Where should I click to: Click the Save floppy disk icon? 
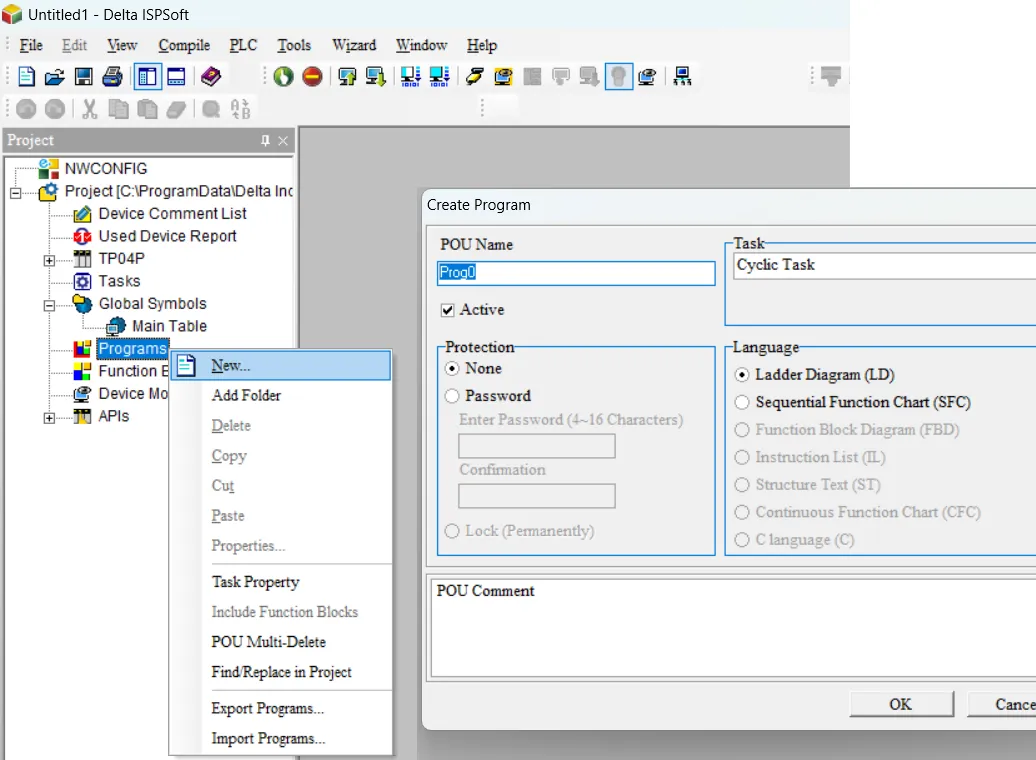[x=84, y=77]
